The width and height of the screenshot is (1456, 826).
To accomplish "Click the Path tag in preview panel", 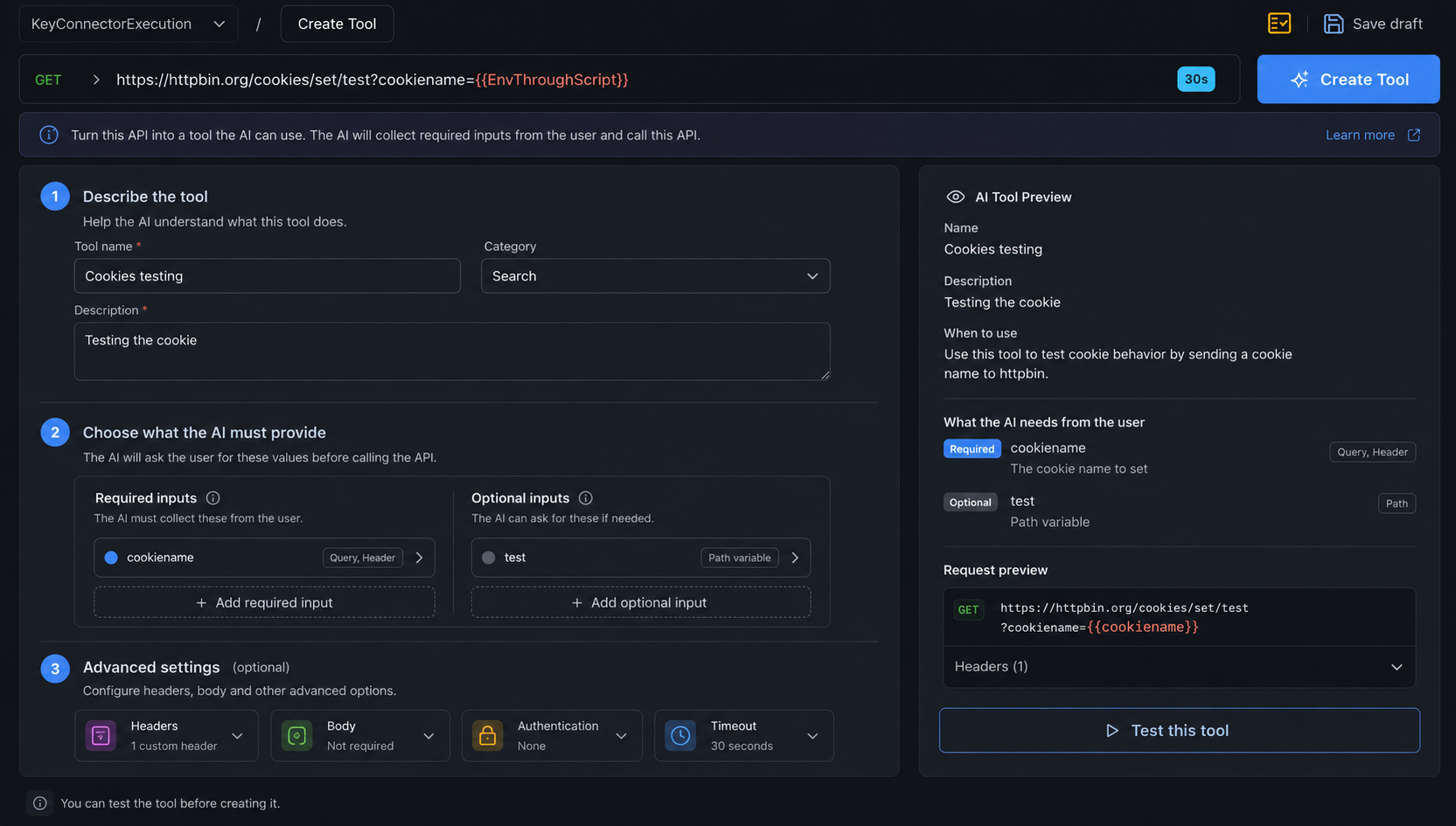I will 1397,503.
